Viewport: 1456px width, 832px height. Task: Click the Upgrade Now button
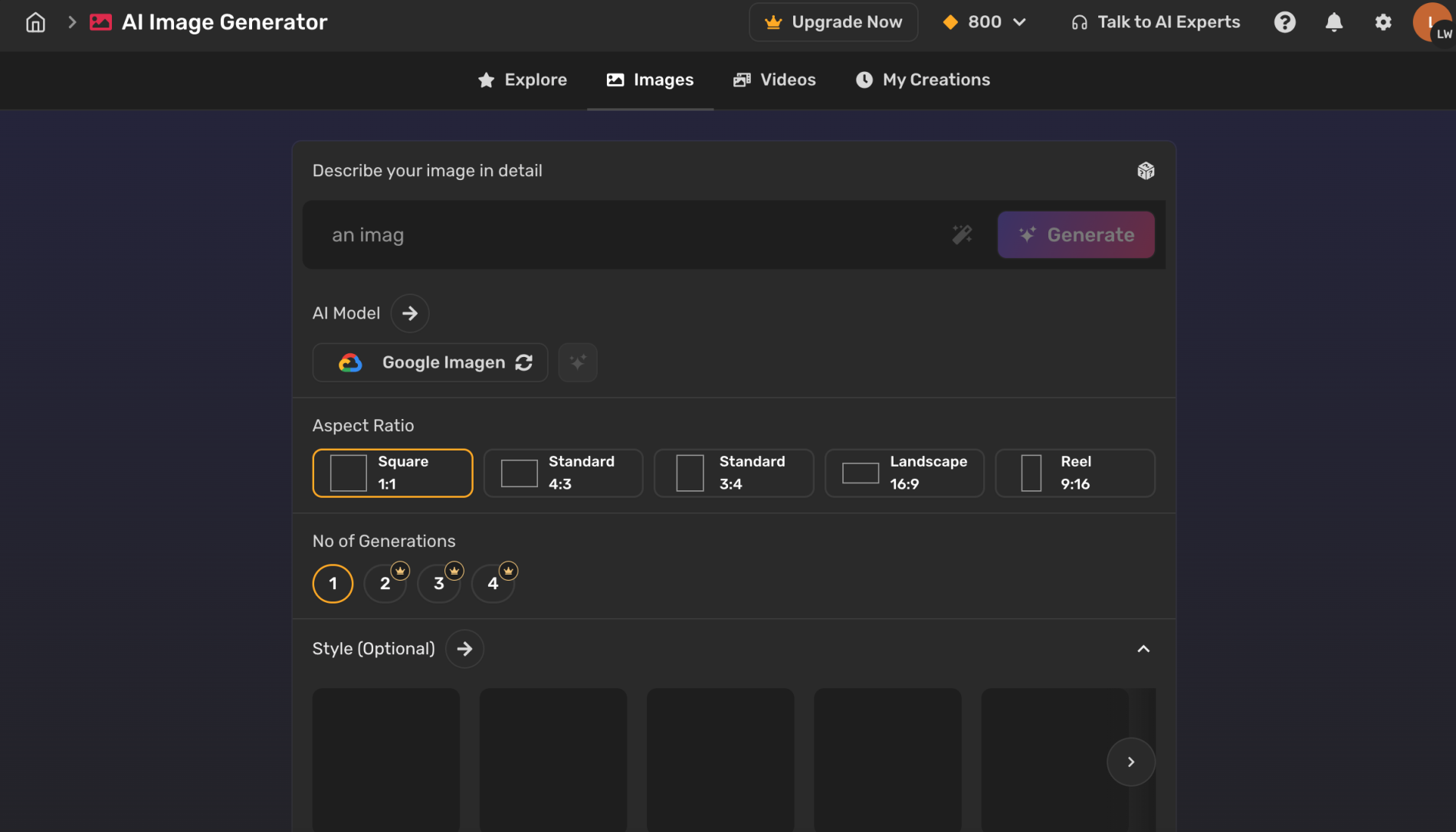tap(833, 22)
